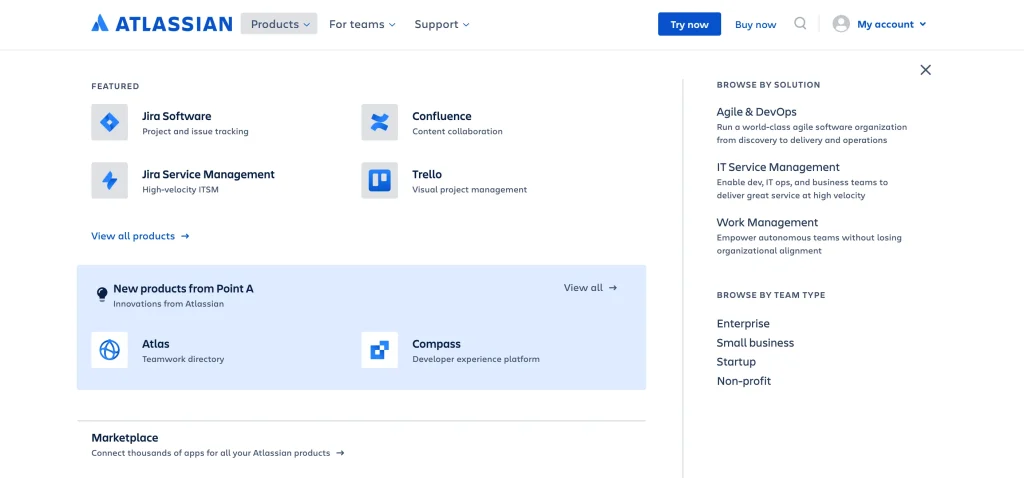This screenshot has width=1024, height=478.
Task: Click the Atlassian logo in header
Action: click(161, 24)
